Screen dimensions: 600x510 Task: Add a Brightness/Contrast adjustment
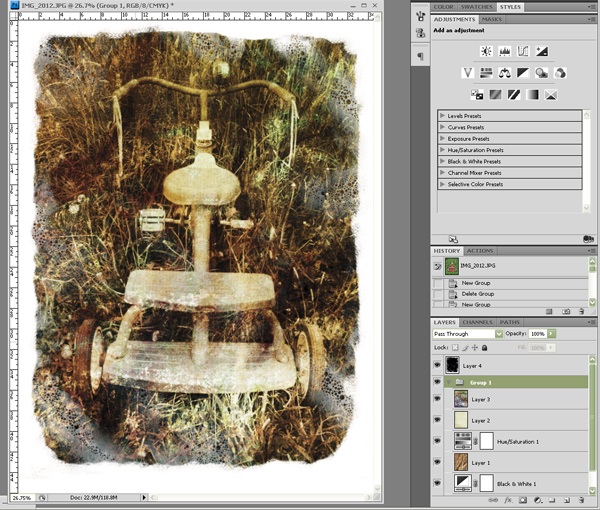tap(486, 51)
